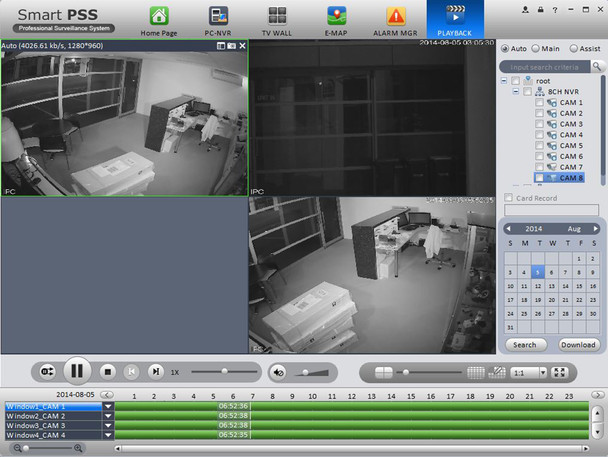This screenshot has width=608, height=457.
Task: Click the device search input field
Action: (x=544, y=67)
